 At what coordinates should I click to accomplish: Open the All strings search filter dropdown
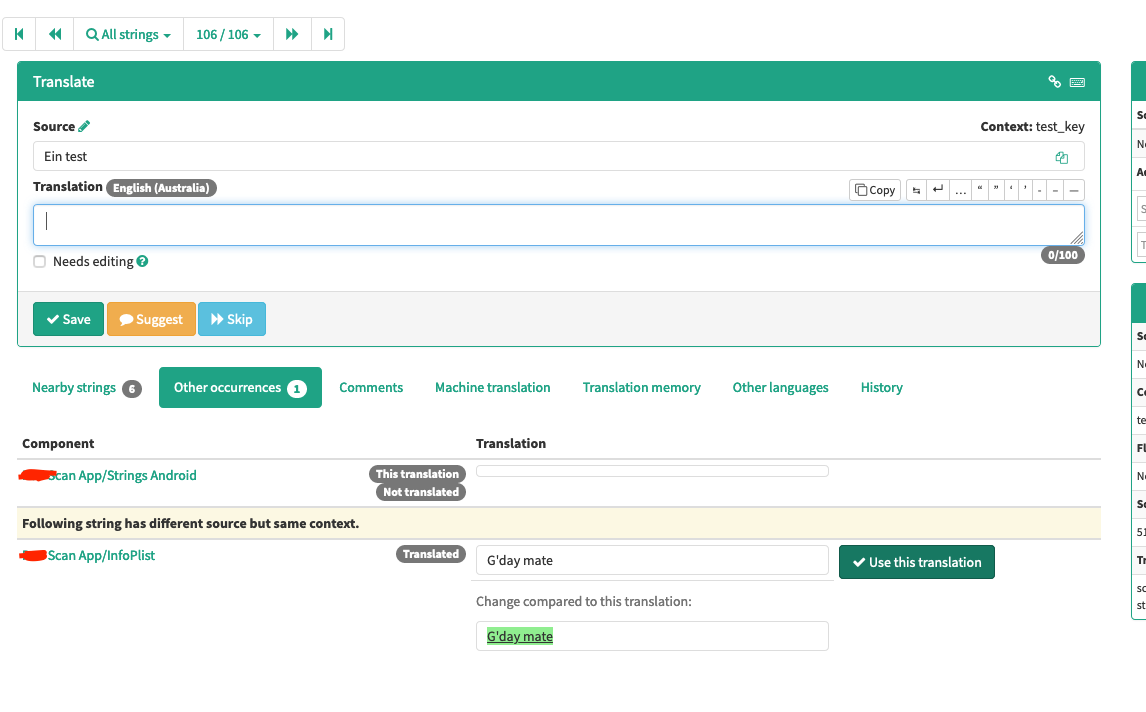point(129,34)
